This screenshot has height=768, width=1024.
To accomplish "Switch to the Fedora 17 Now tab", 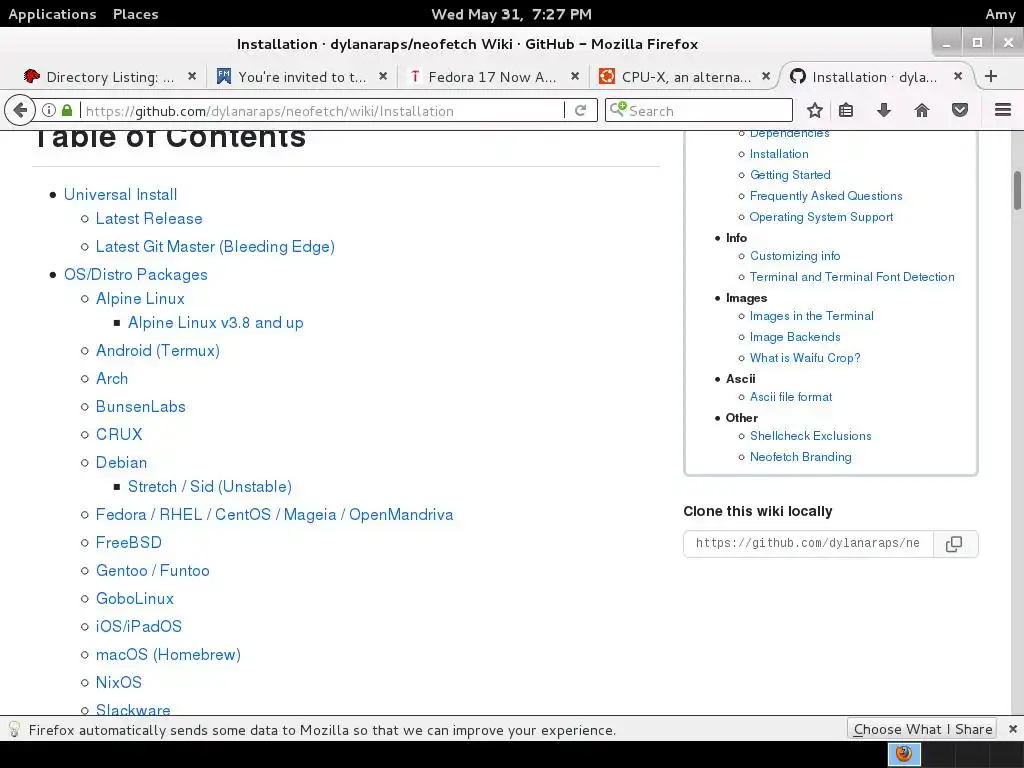I will pos(491,77).
